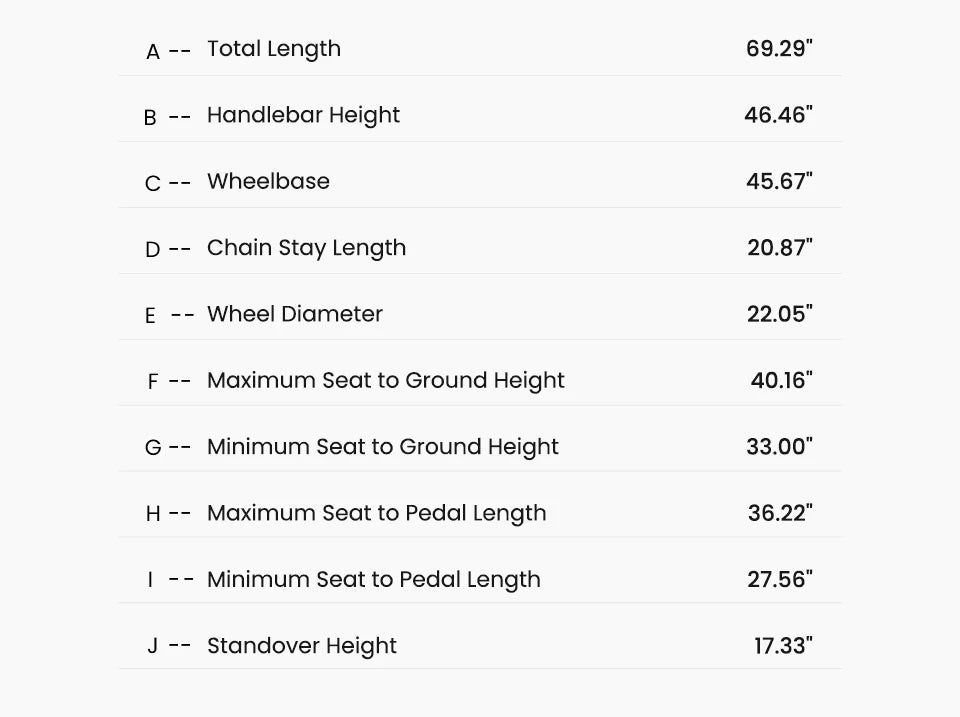
Task: Click the 45.67" wheelbase value
Action: coord(779,181)
